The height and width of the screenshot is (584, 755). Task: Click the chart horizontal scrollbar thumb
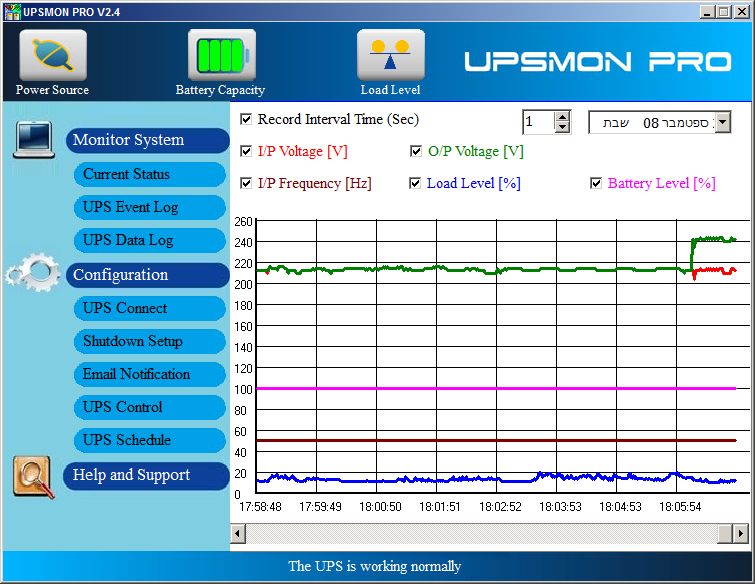pyautogui.click(x=725, y=533)
